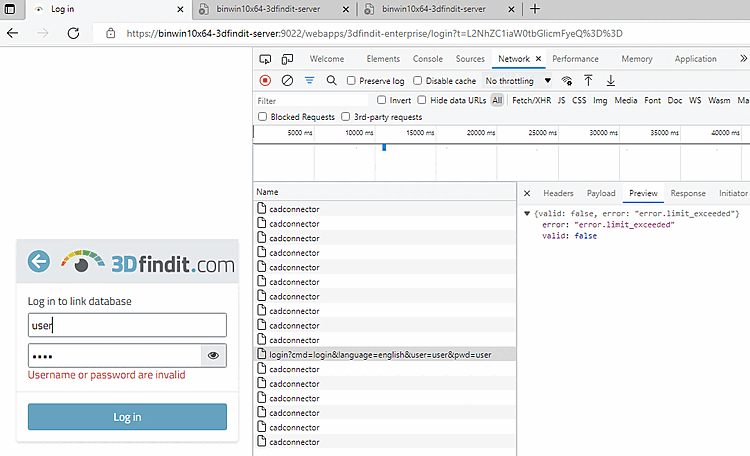This screenshot has height=456, width=750.
Task: Open a new browser tab
Action: click(x=535, y=9)
